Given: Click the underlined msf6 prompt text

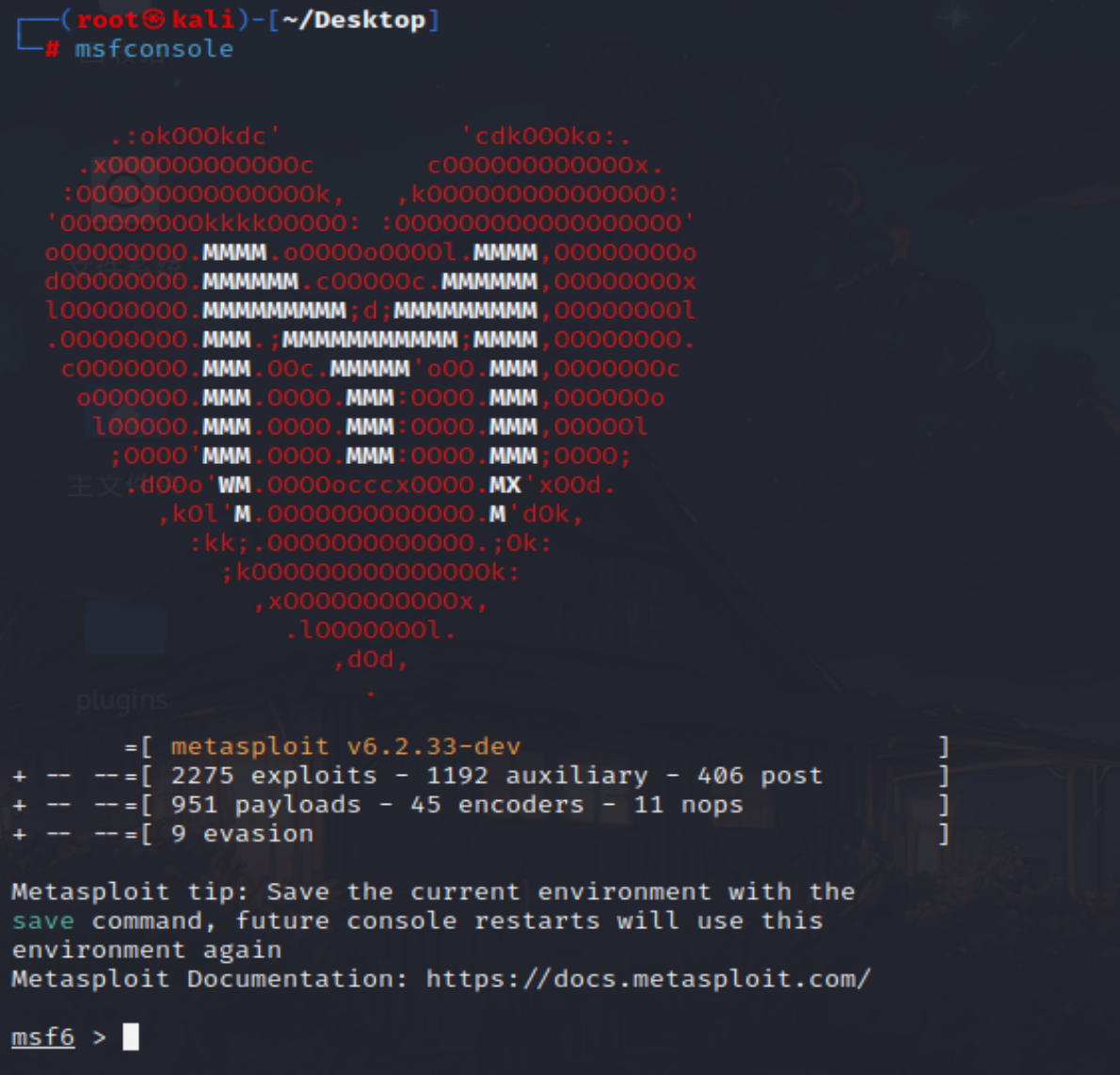Looking at the screenshot, I should tap(43, 1036).
